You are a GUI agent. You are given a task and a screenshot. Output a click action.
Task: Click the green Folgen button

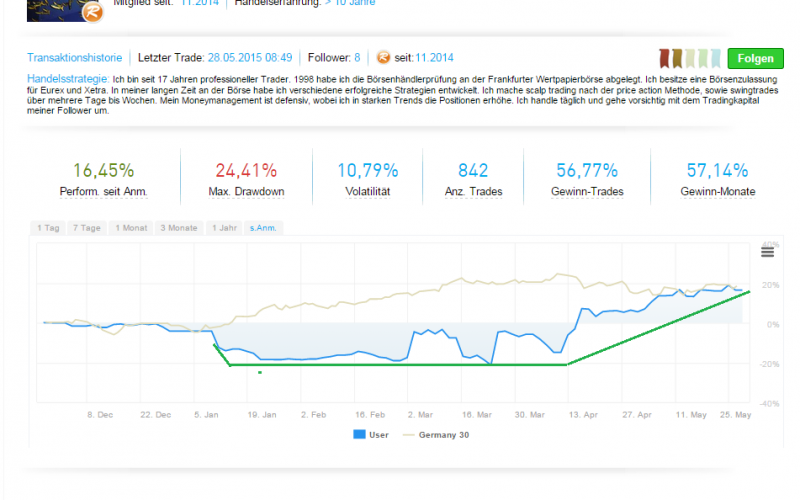[755, 58]
